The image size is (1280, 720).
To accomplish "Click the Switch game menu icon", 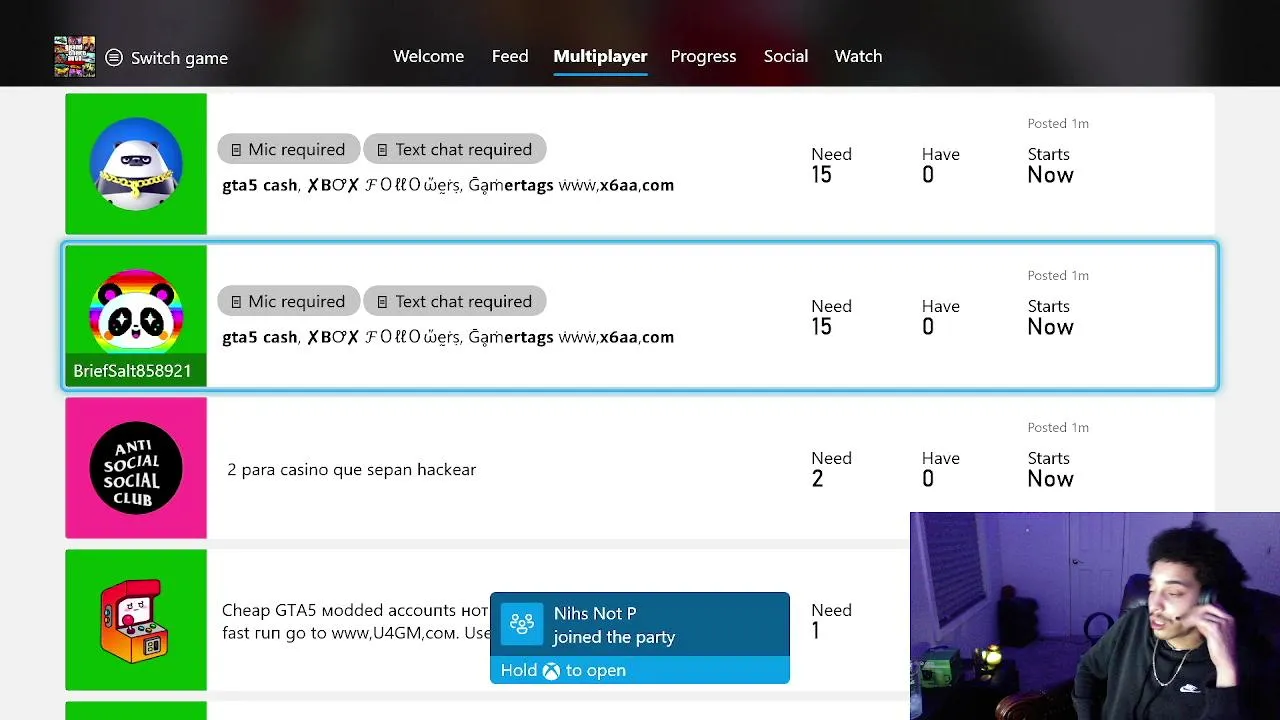I will pos(114,58).
